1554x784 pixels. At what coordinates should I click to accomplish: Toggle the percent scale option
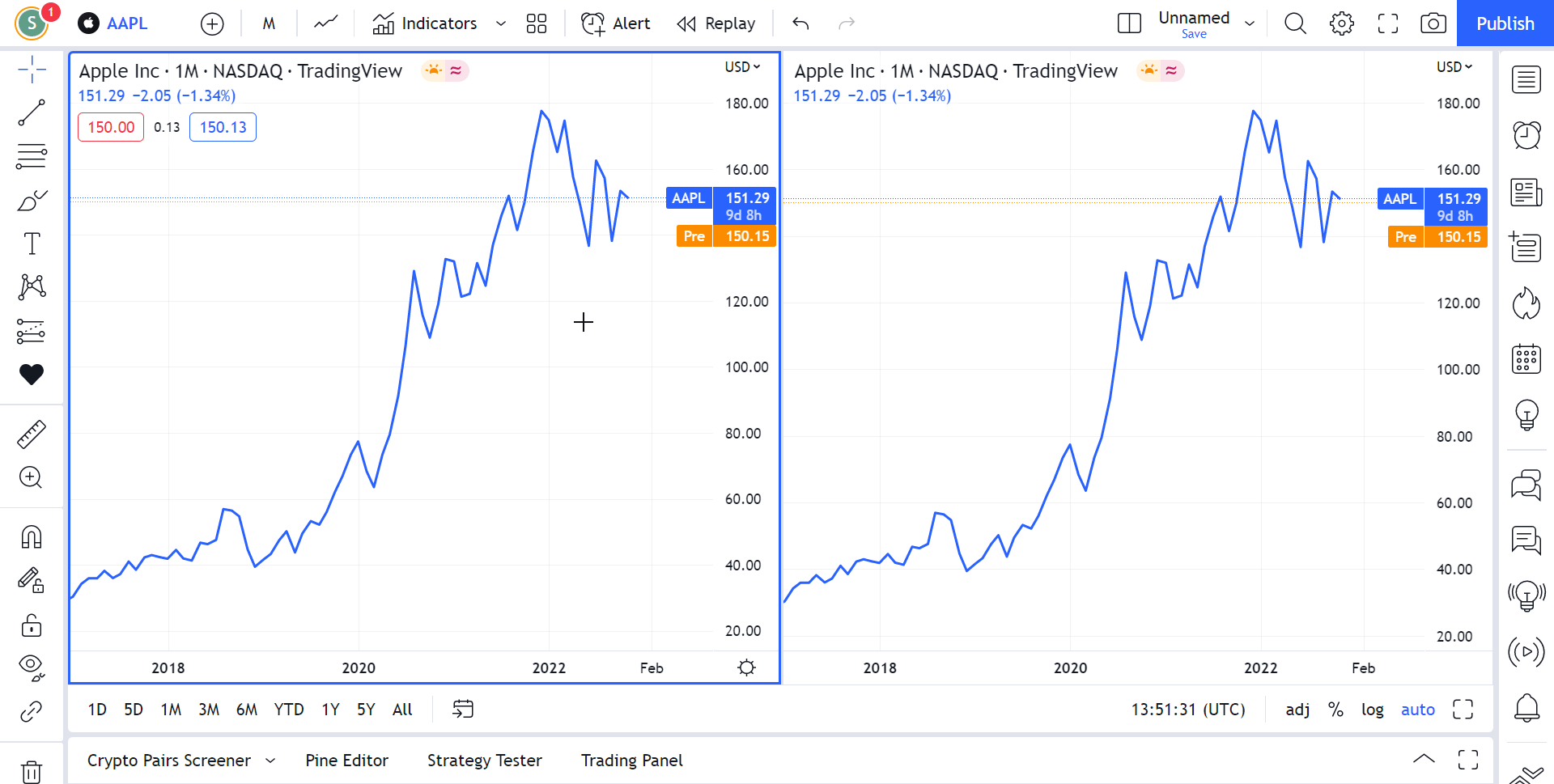[1335, 710]
